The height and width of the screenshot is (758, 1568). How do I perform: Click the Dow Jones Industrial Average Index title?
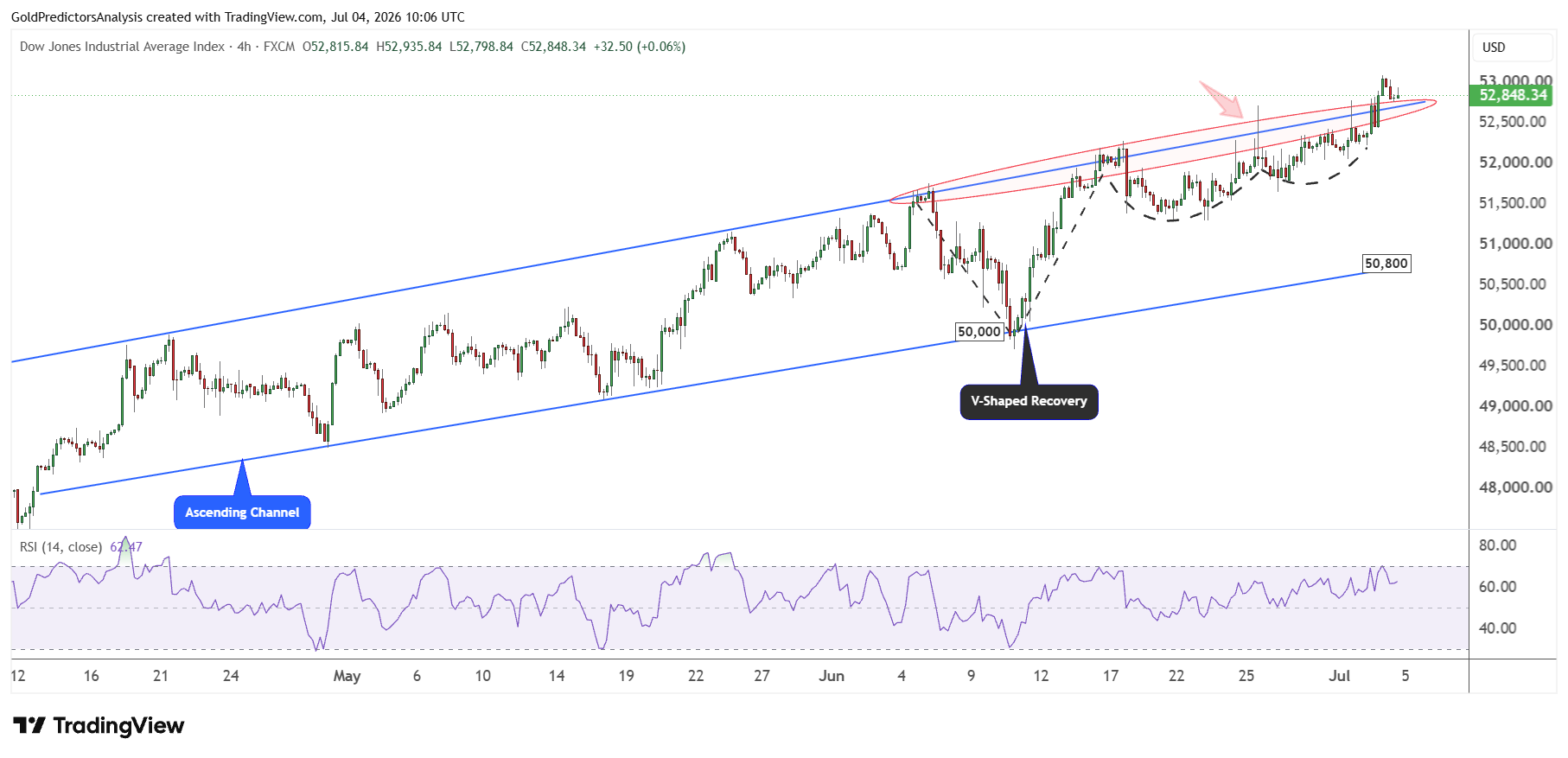[122, 47]
